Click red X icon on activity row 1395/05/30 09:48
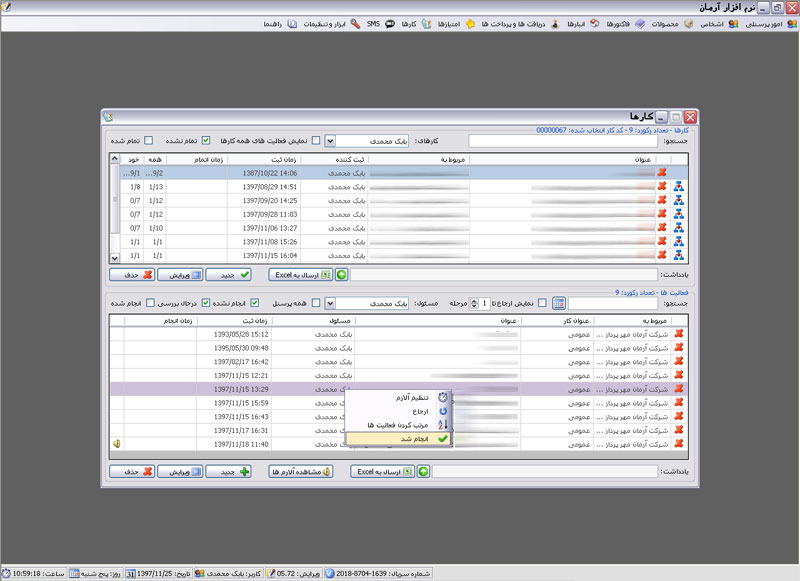Image resolution: width=800 pixels, height=581 pixels. (x=679, y=347)
